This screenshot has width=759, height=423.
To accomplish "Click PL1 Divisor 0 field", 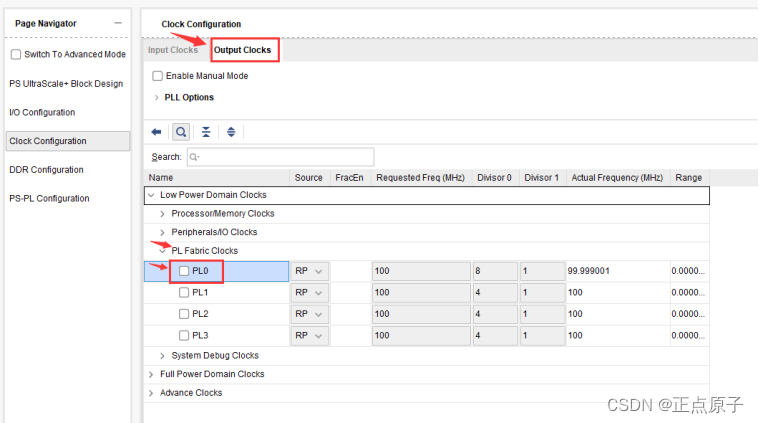I will (x=495, y=292).
